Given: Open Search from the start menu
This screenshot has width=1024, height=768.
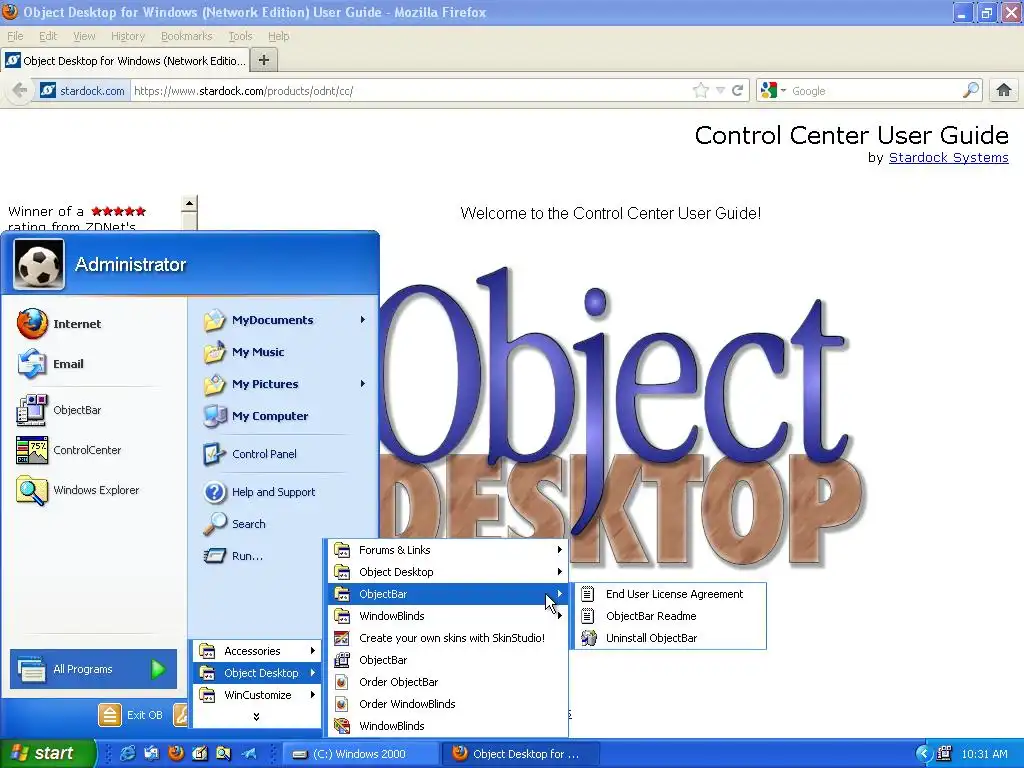Looking at the screenshot, I should pos(234,524).
